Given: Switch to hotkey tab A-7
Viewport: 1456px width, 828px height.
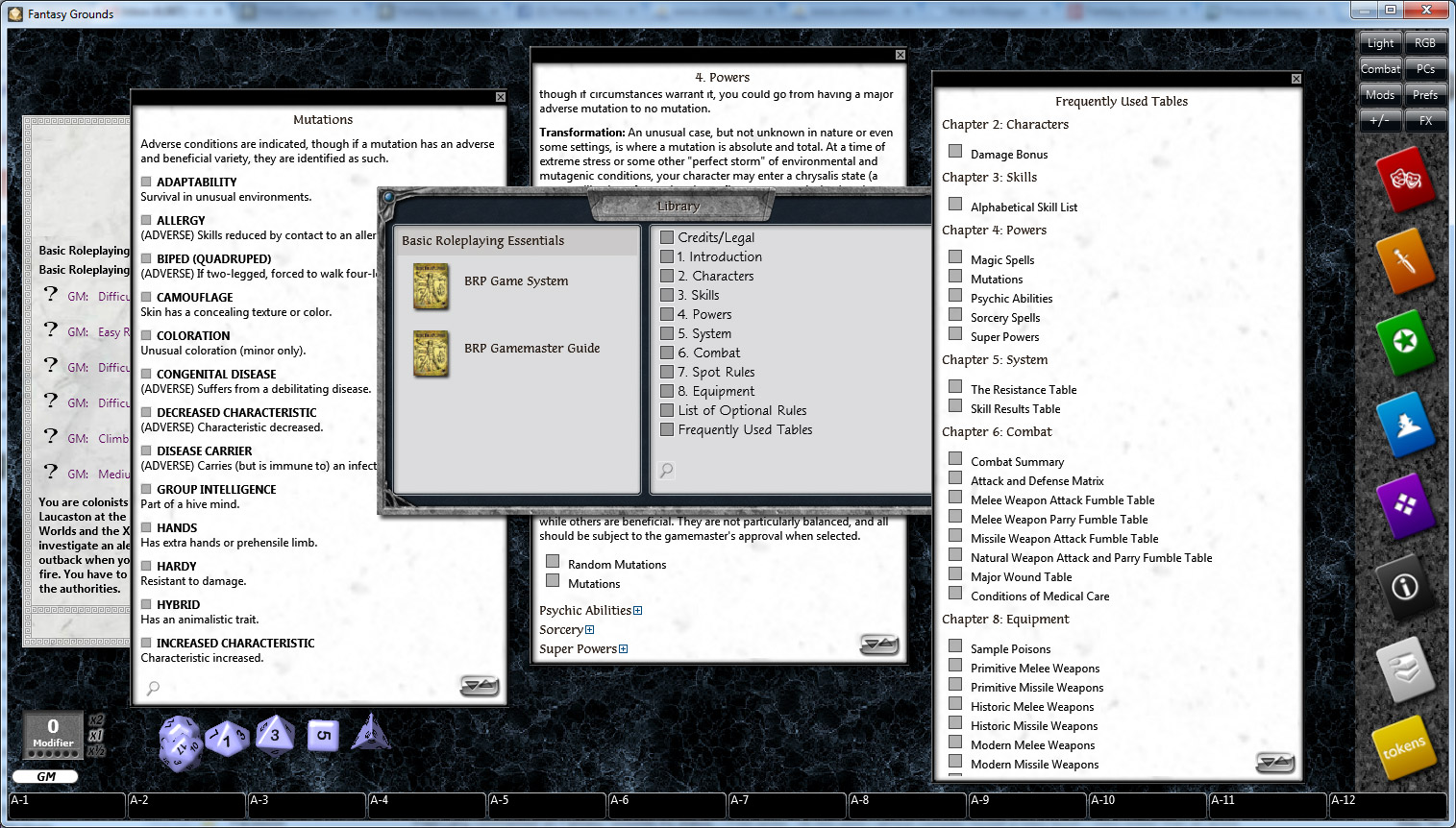Looking at the screenshot, I should 787,805.
